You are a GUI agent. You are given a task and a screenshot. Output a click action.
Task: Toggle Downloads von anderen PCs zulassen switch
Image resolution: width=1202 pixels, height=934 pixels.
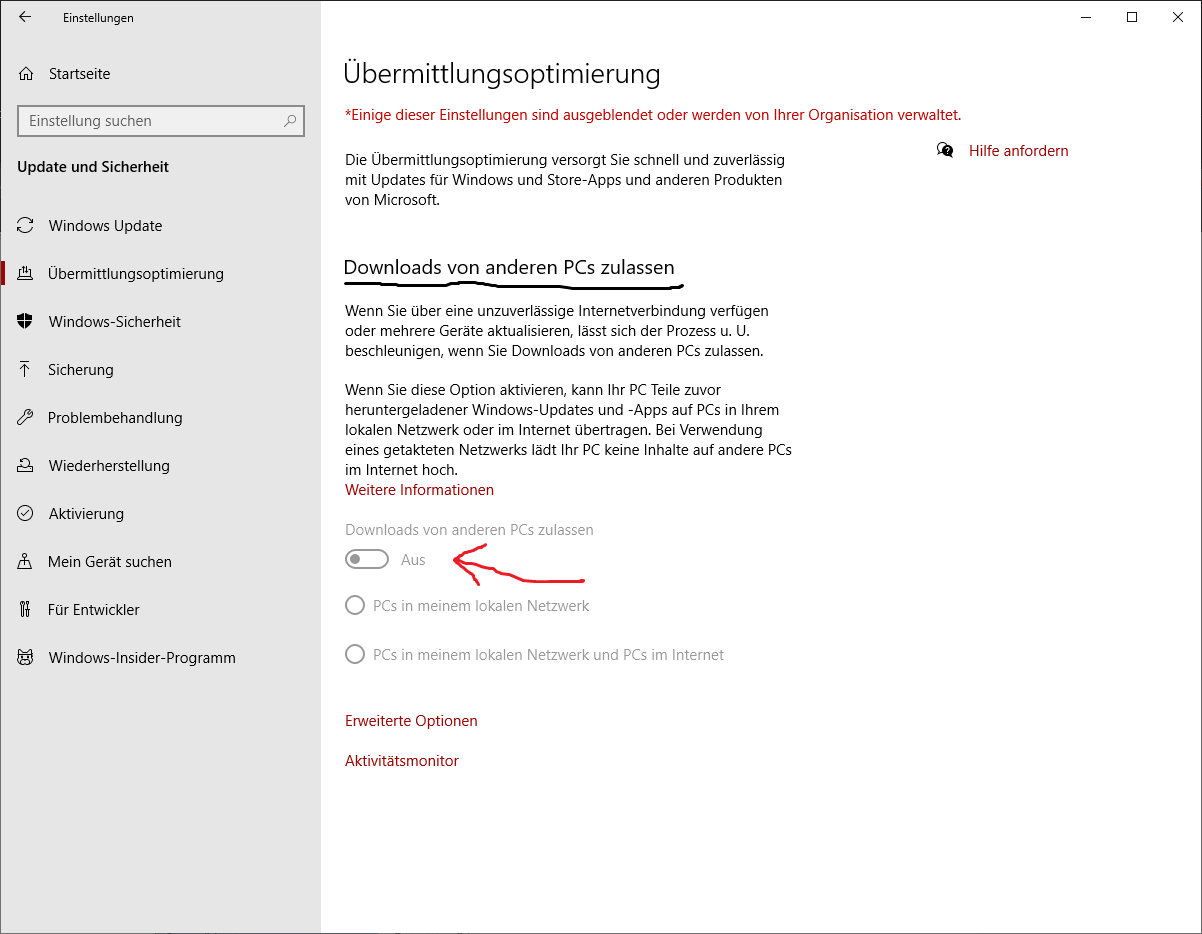point(367,560)
